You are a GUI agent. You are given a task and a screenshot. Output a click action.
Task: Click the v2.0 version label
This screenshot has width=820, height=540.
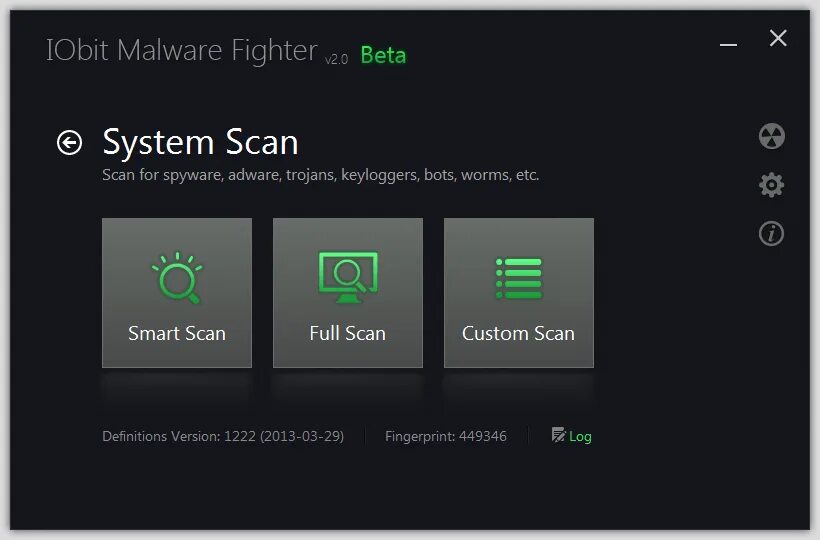pyautogui.click(x=336, y=59)
